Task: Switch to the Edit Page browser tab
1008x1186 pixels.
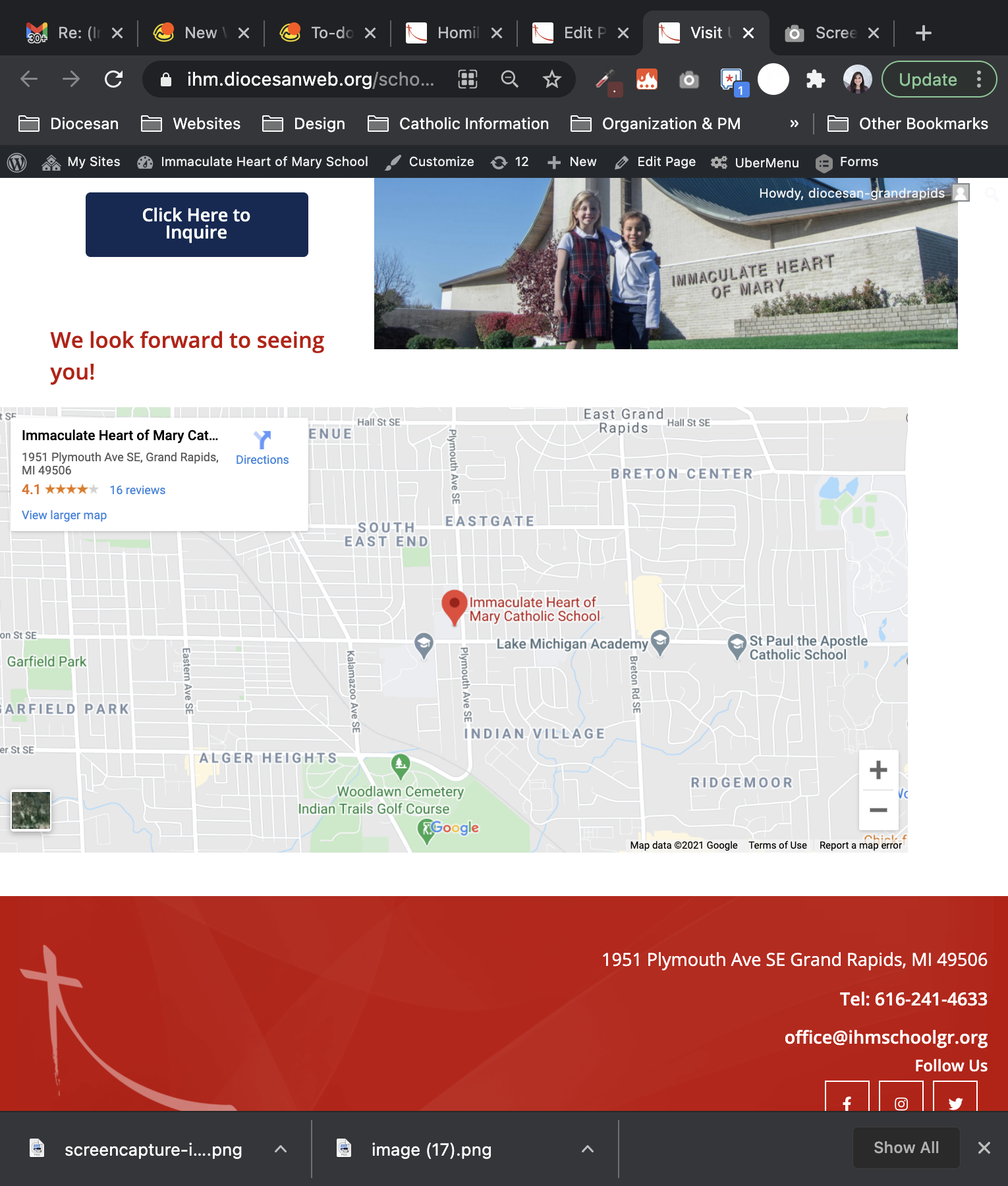Action: [x=580, y=33]
